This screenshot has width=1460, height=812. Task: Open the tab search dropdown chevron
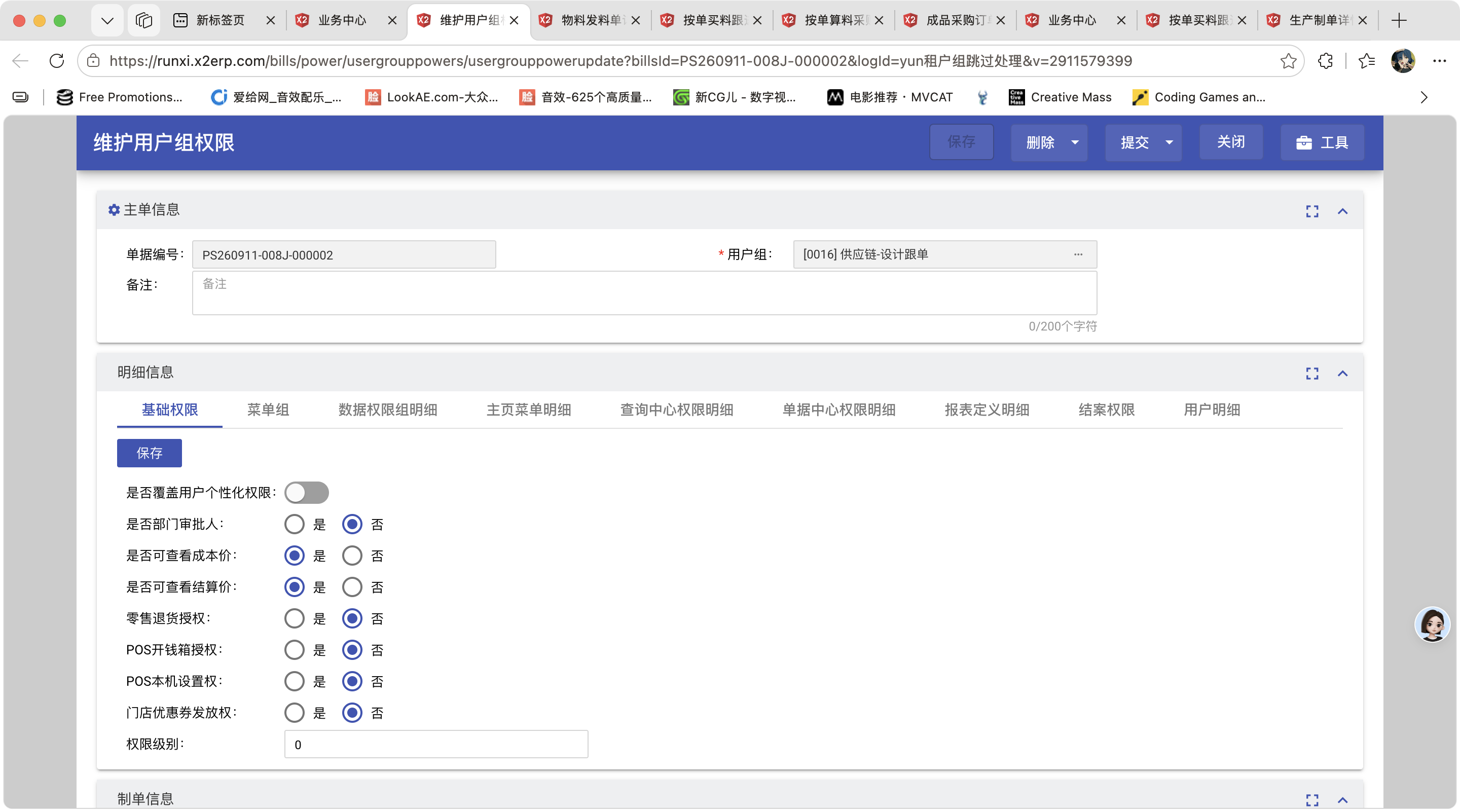107,20
